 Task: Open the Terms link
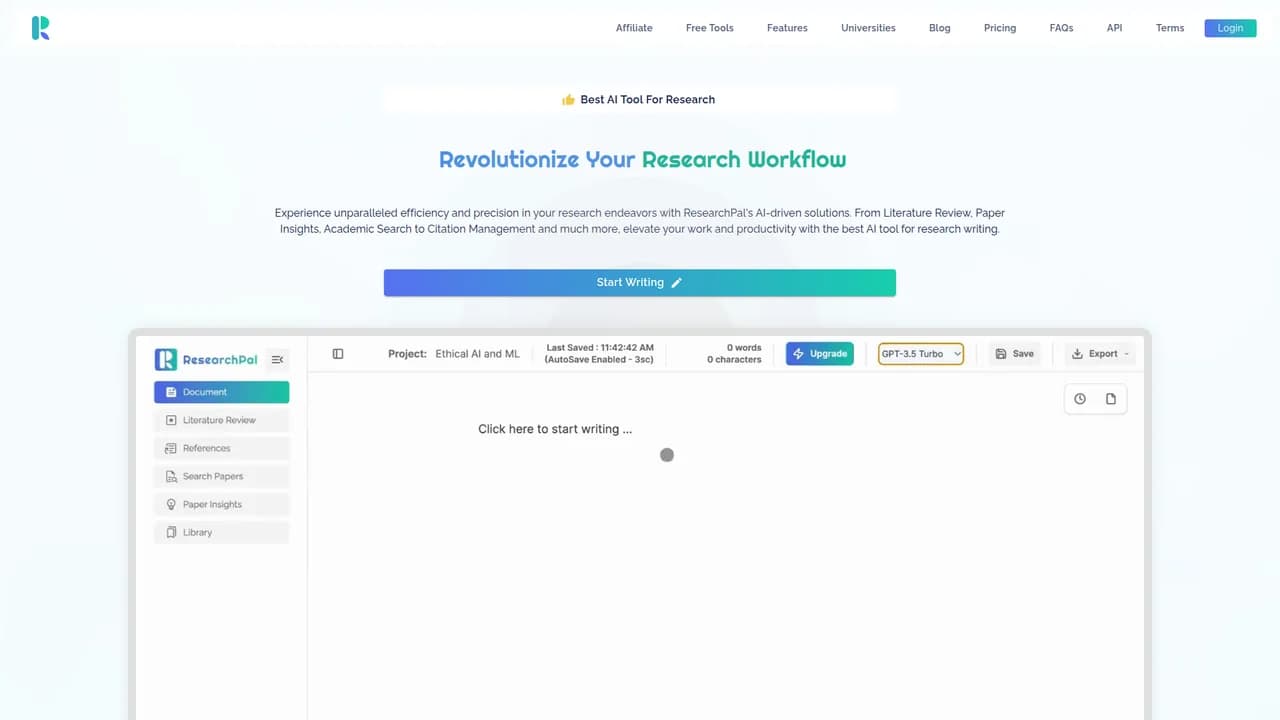click(1170, 28)
